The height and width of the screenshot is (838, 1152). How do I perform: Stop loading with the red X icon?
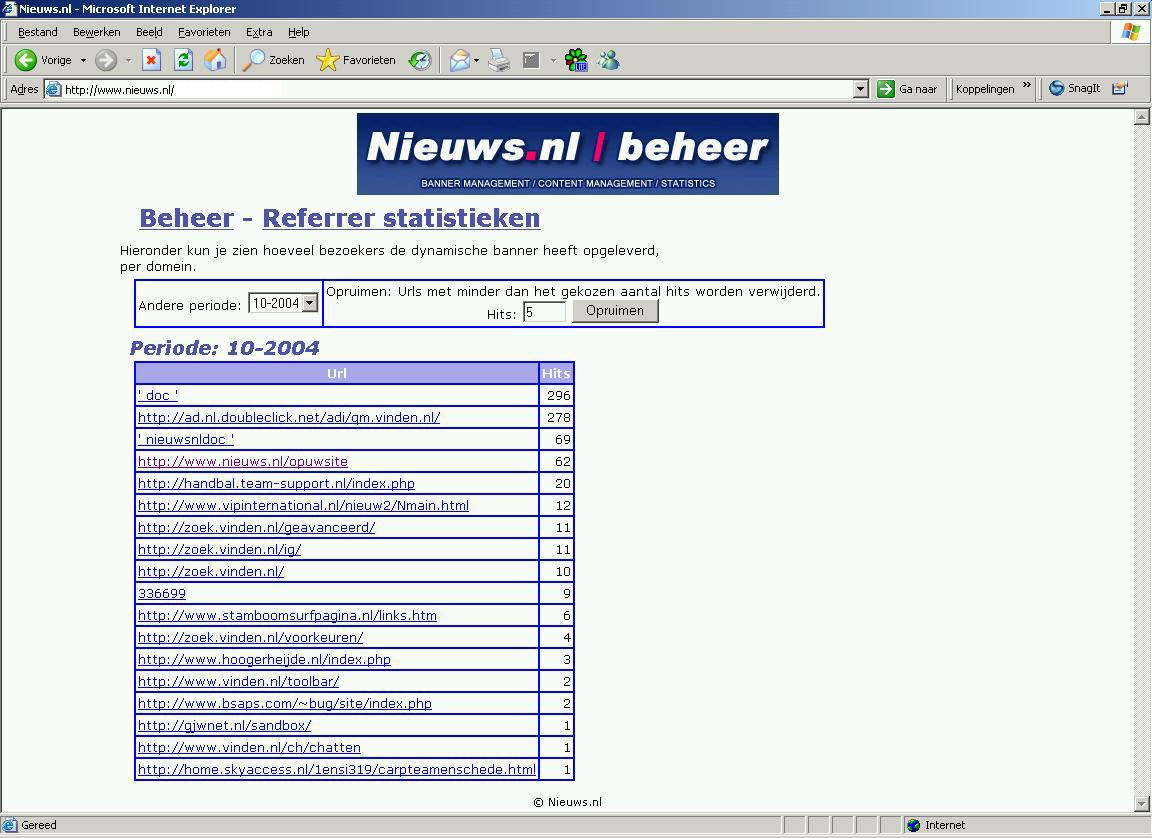pyautogui.click(x=151, y=60)
